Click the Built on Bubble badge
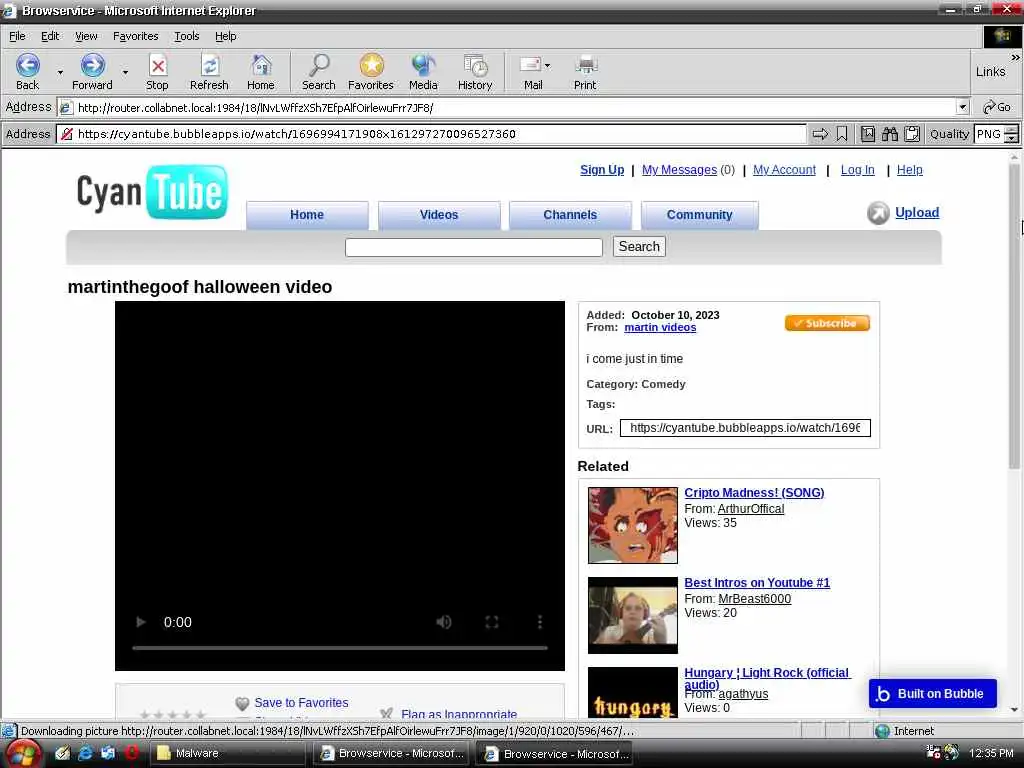This screenshot has height=768, width=1024. [933, 694]
